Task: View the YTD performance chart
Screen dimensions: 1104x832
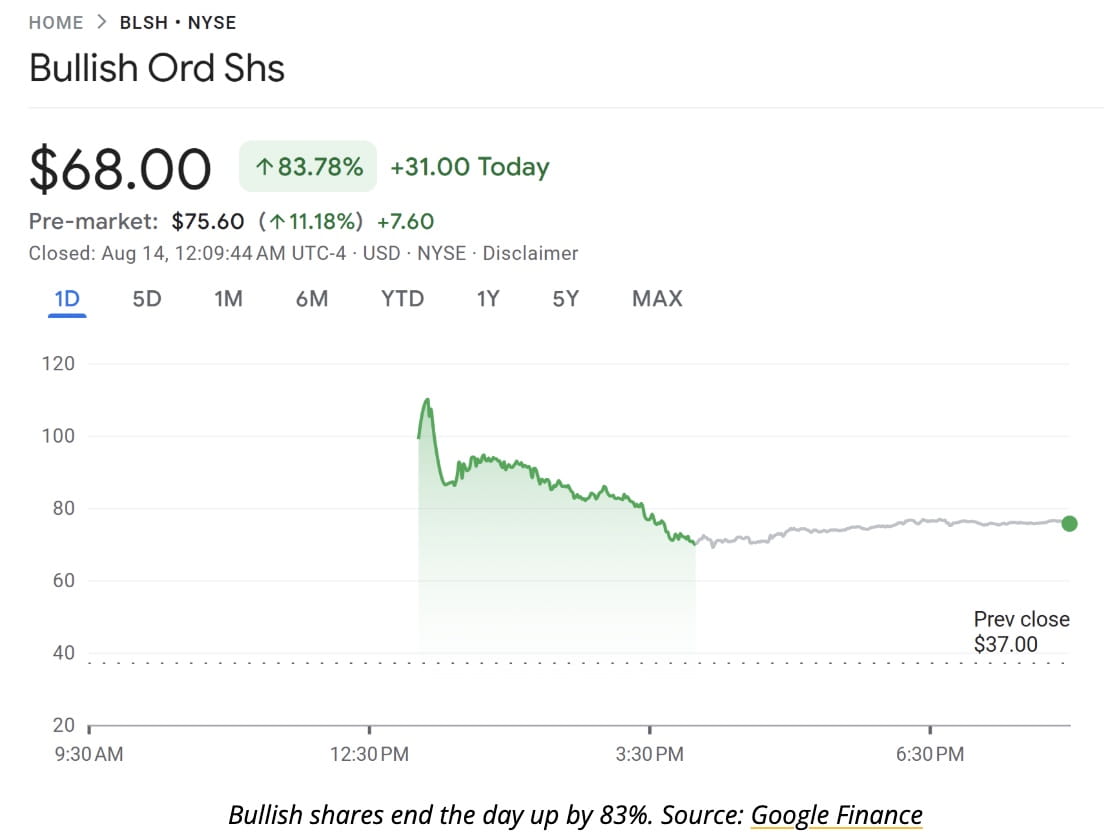Action: (401, 298)
